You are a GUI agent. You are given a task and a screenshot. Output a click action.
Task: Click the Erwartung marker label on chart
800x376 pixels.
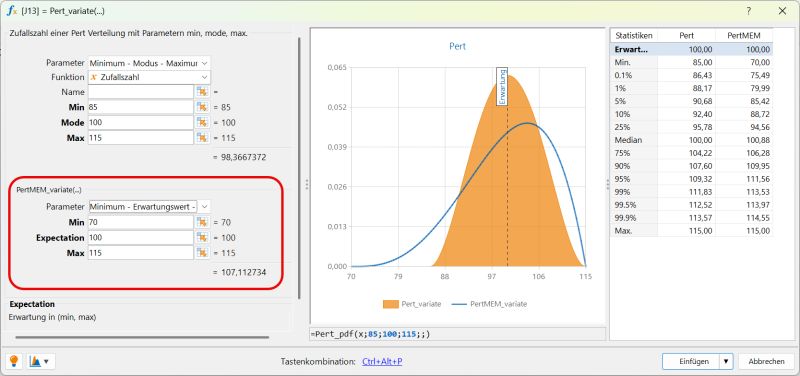coord(503,86)
